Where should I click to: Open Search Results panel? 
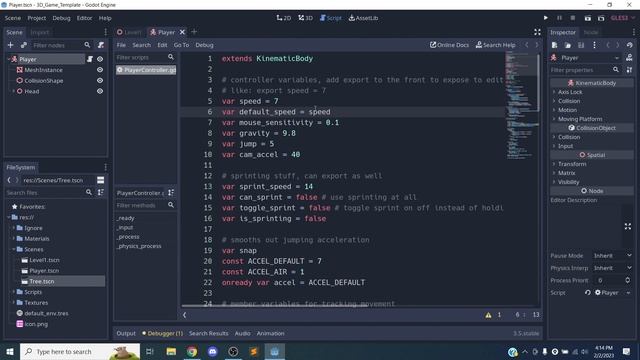(x=209, y=333)
